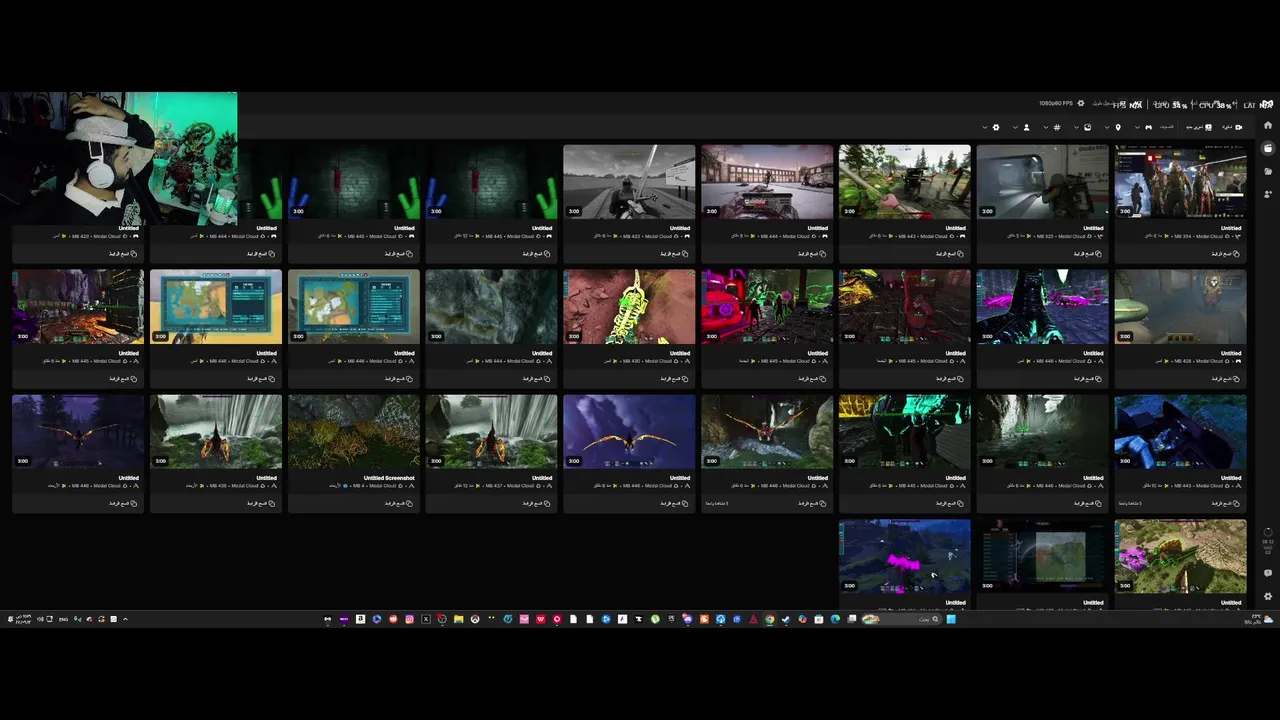This screenshot has height=720, width=1280.
Task: Open the car near school building clip
Action: tap(767, 182)
